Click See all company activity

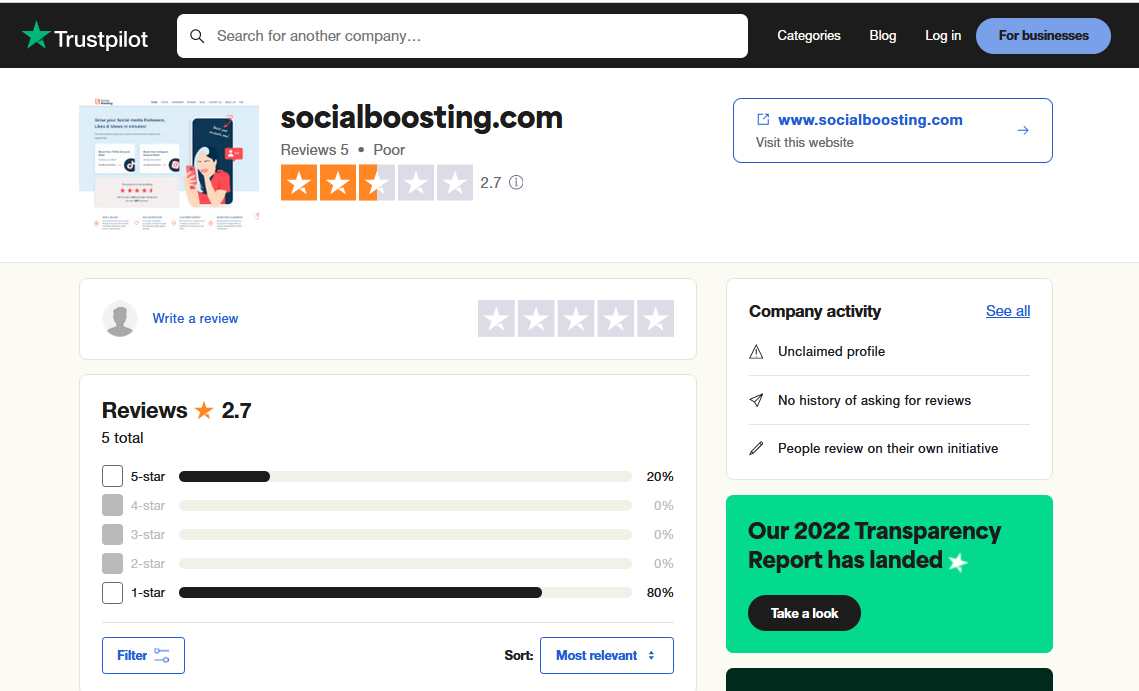[x=1007, y=311]
